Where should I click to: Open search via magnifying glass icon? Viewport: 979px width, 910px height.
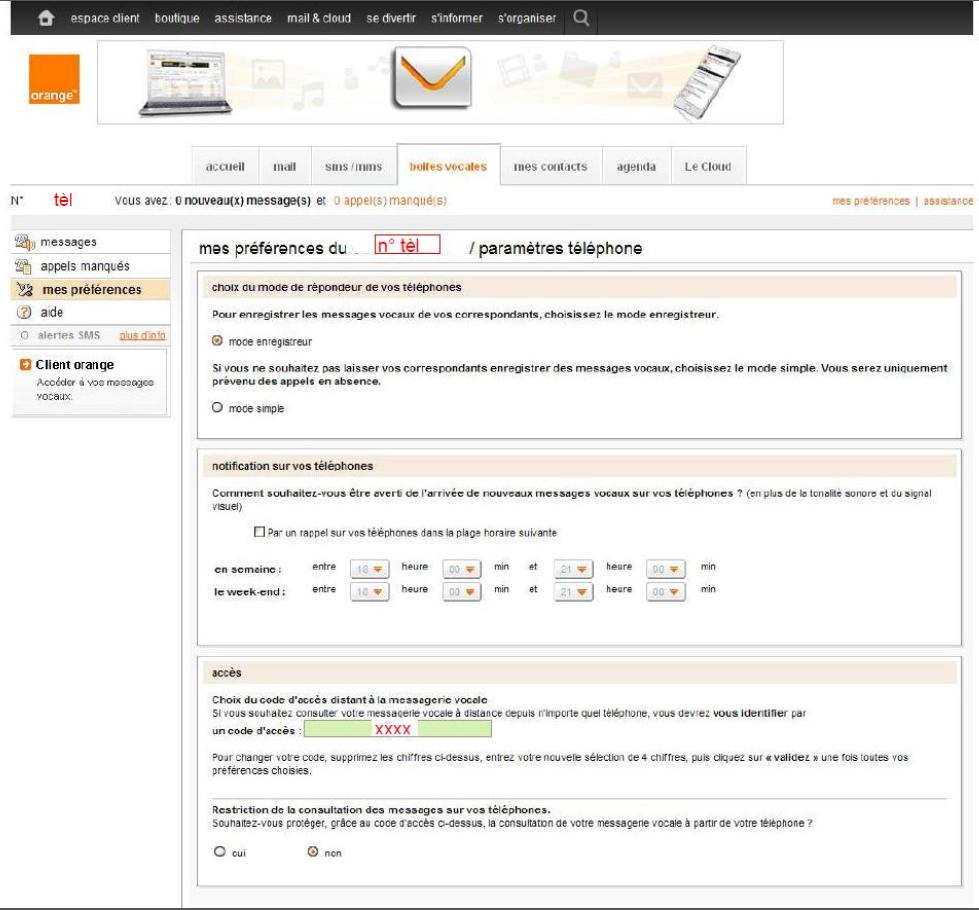(580, 18)
